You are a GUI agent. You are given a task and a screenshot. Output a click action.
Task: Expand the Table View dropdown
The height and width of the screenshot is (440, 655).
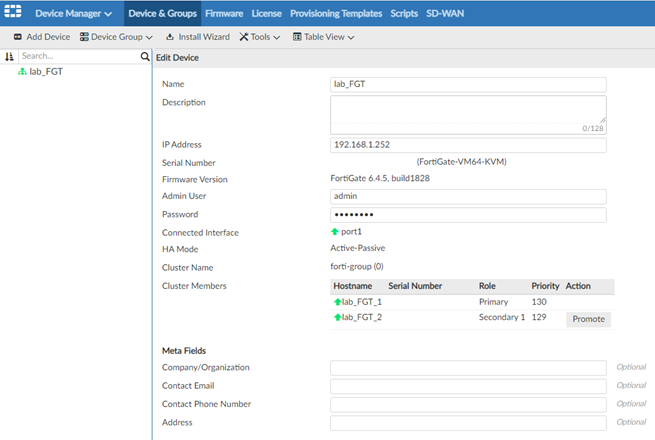point(323,37)
